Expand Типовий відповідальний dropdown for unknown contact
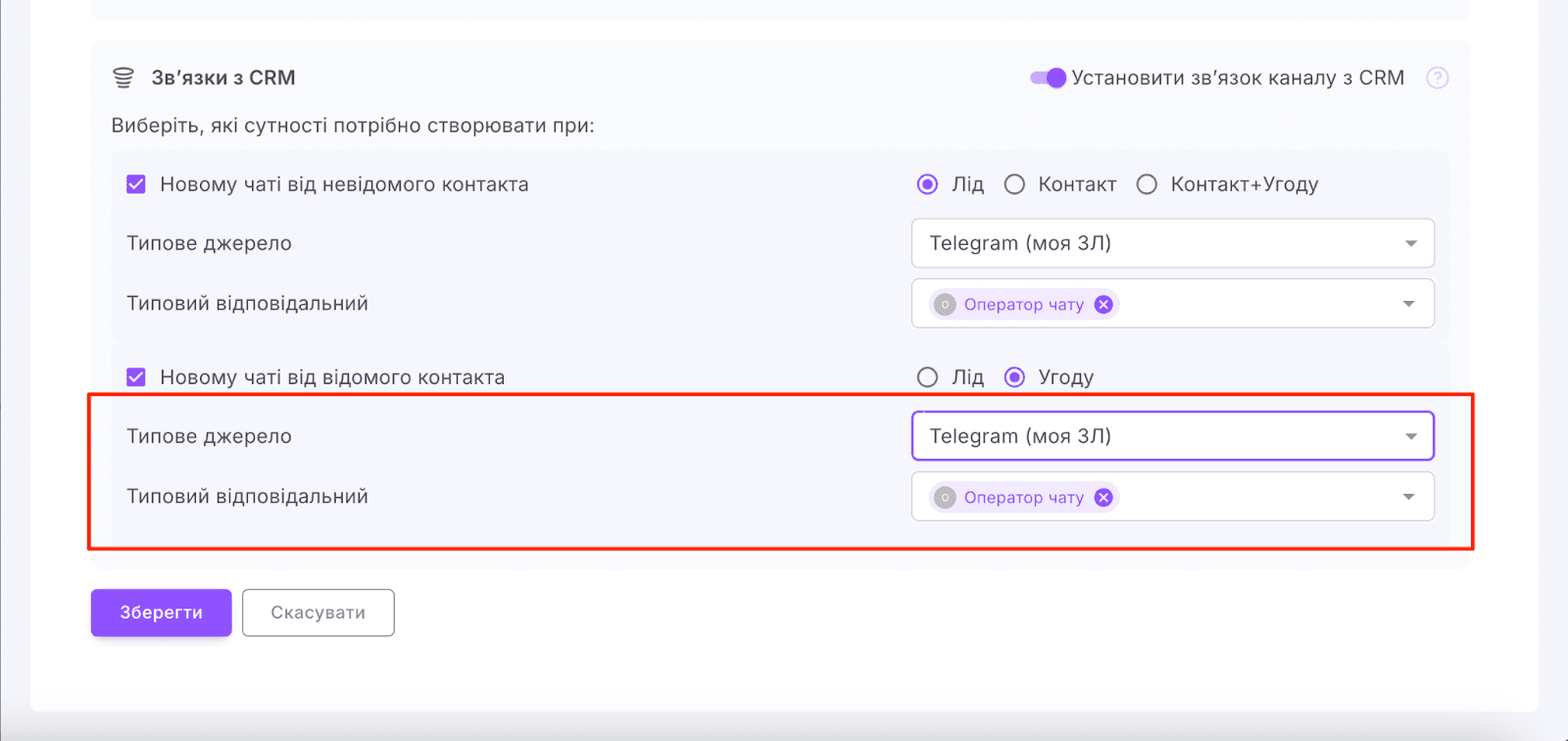This screenshot has width=1568, height=741. [x=1408, y=304]
